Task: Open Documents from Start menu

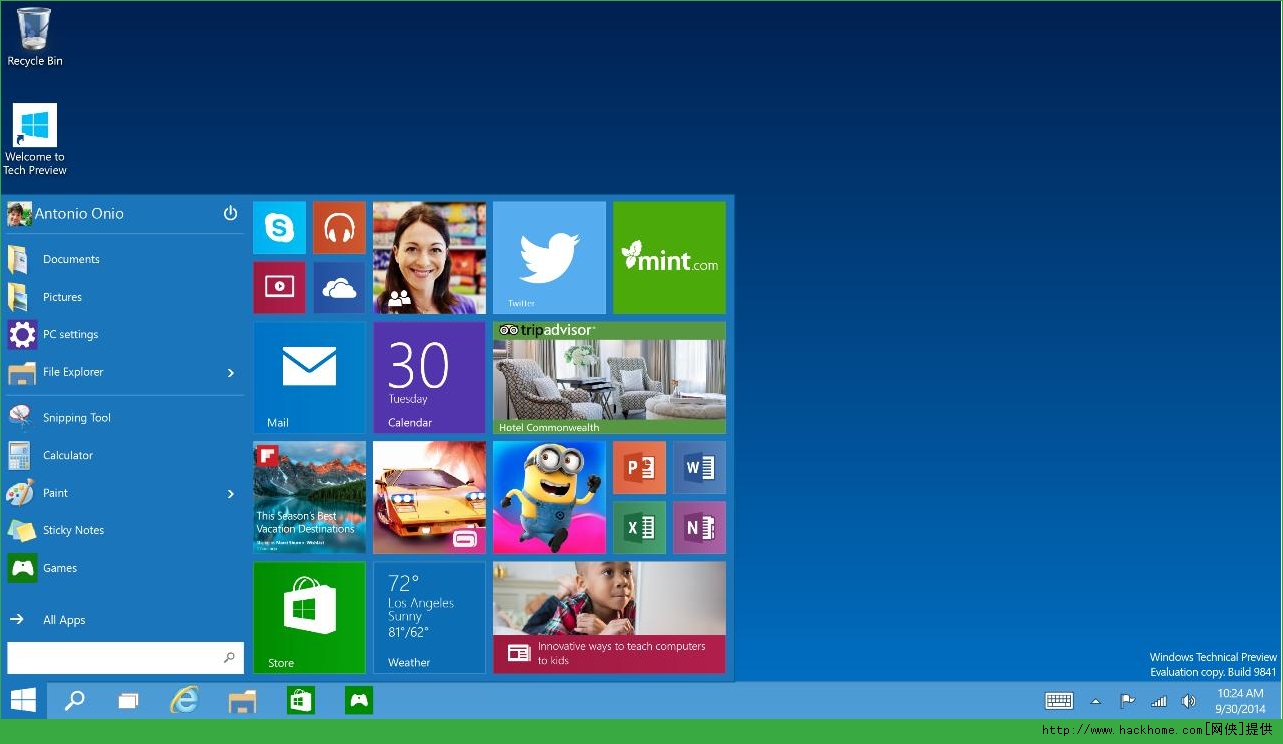Action: click(125, 259)
